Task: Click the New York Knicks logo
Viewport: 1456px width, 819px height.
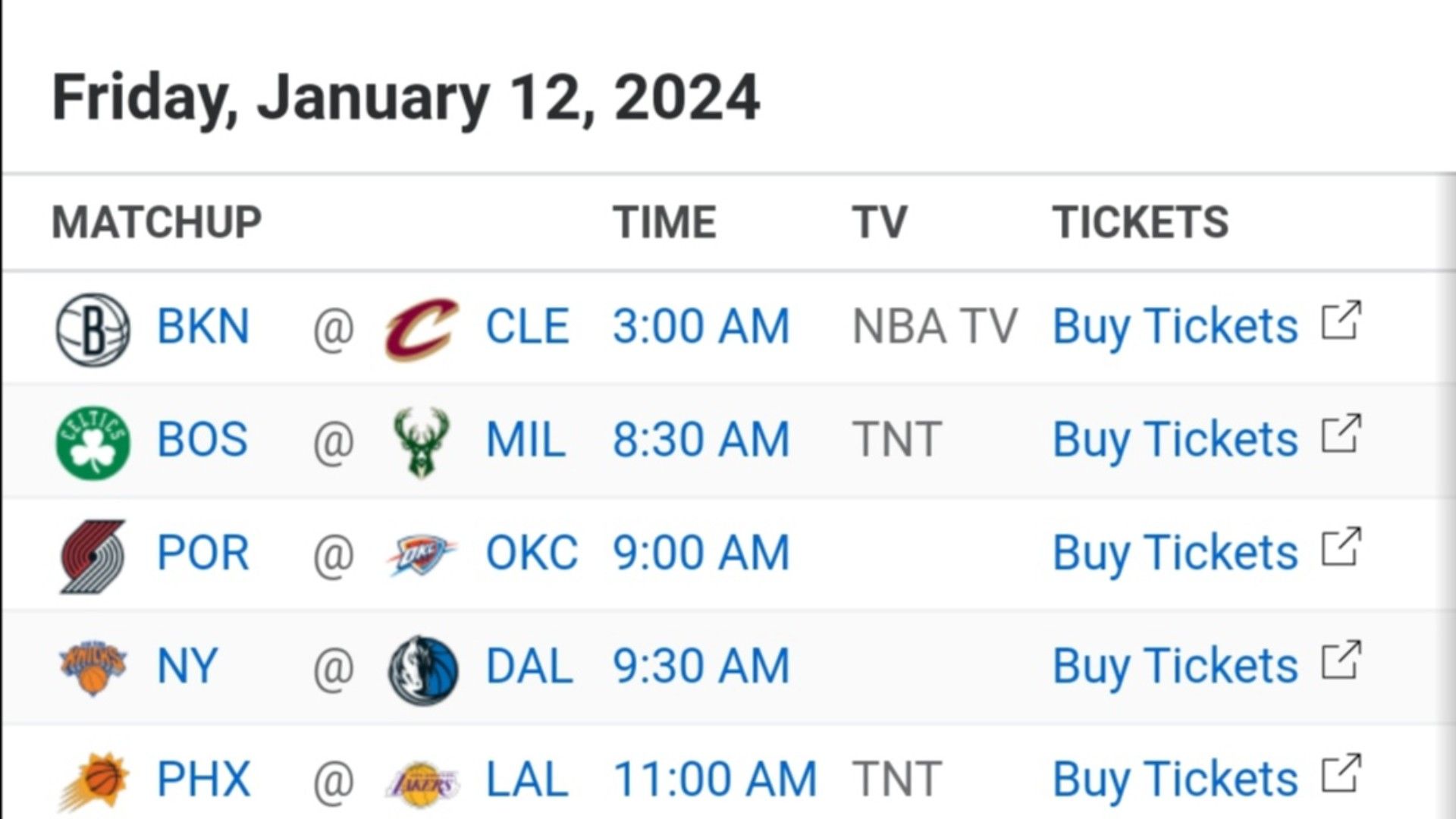Action: click(93, 668)
